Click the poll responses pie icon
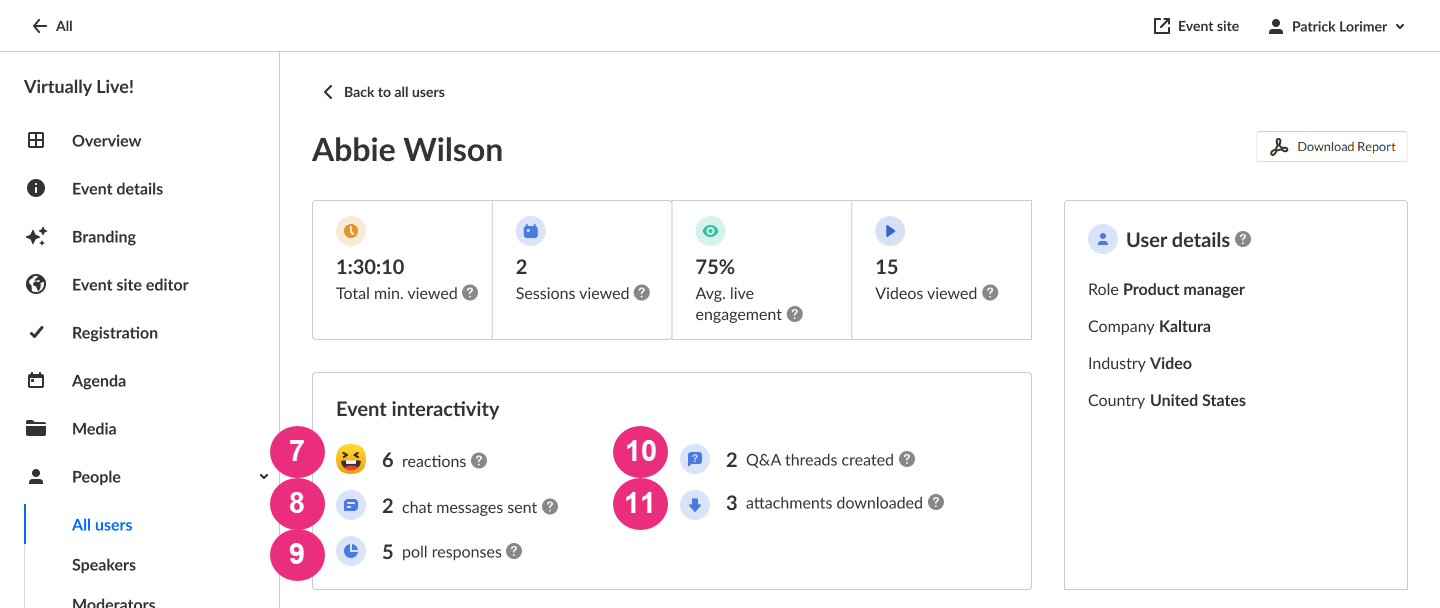The height and width of the screenshot is (608, 1440). [351, 551]
